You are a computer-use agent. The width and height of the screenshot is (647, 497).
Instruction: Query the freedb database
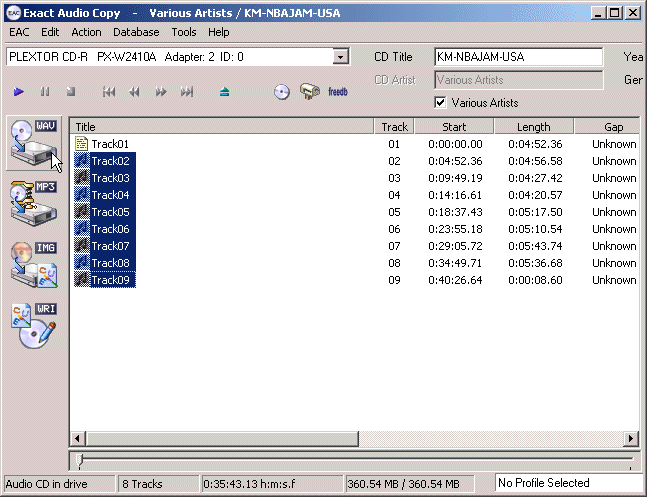(338, 92)
